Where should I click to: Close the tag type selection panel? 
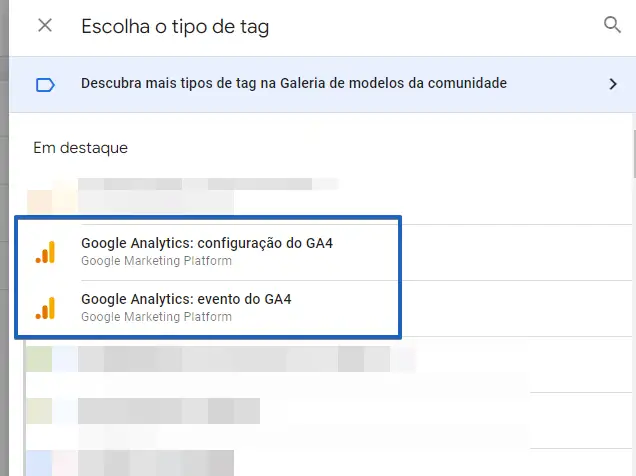(45, 26)
